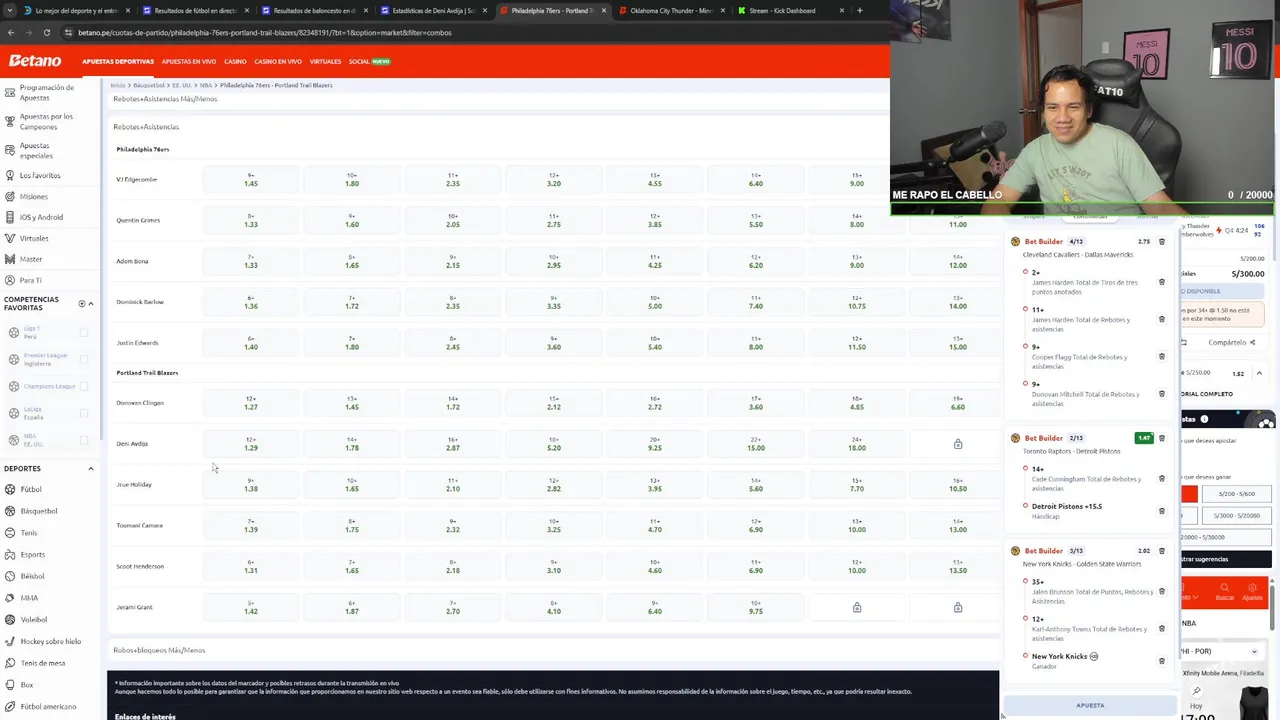Click the streamer webcam overlay
The image size is (1280, 720).
(x=1084, y=107)
